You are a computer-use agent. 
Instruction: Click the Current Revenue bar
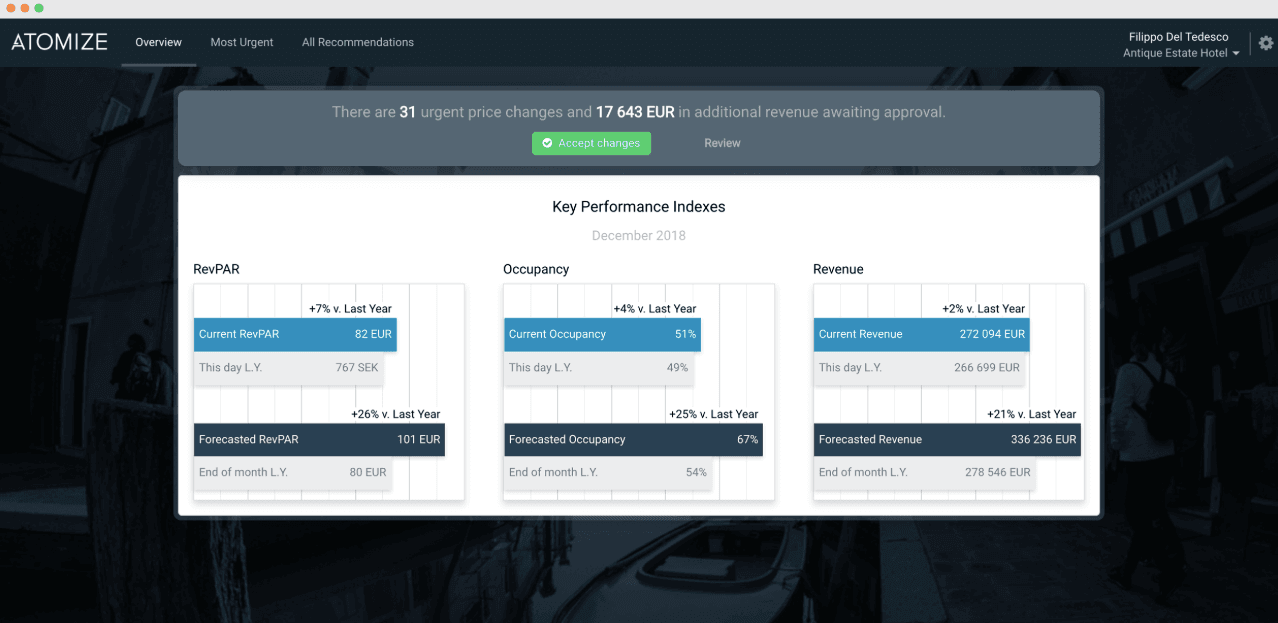(x=921, y=335)
